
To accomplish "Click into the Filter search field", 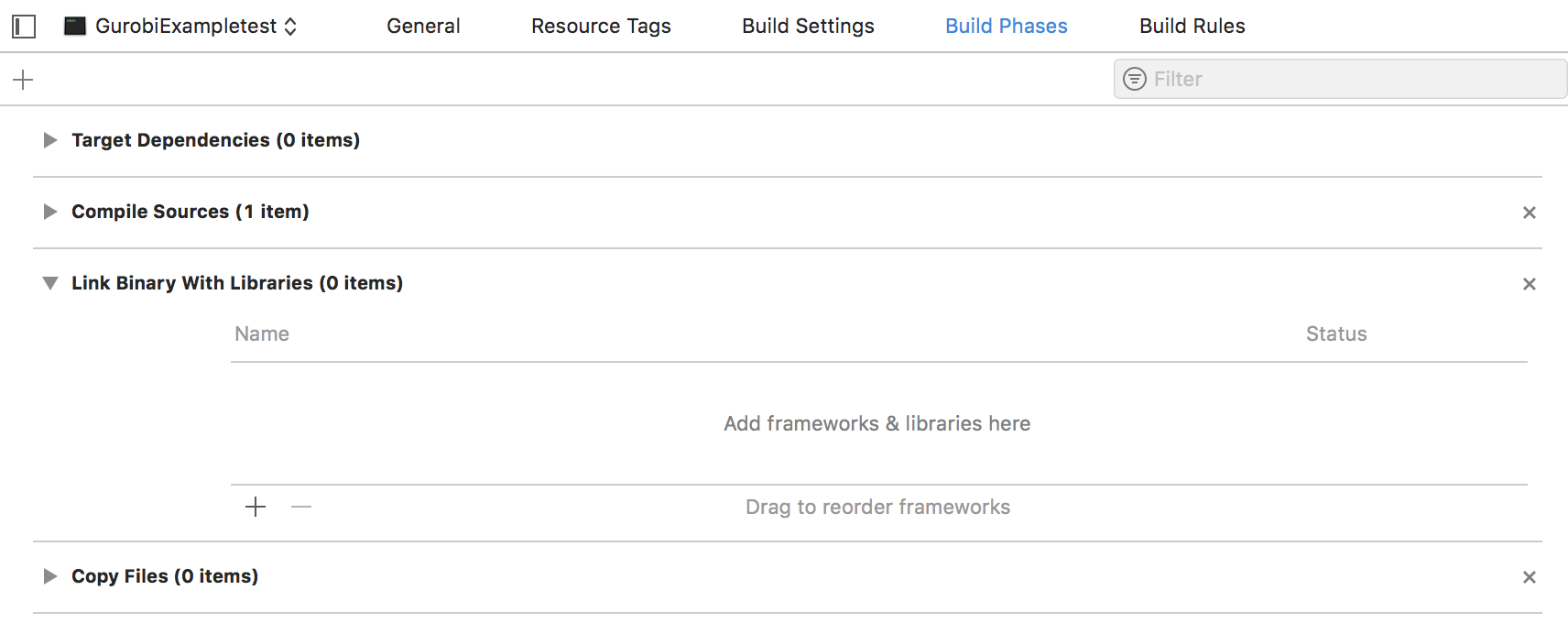I will coord(1340,79).
